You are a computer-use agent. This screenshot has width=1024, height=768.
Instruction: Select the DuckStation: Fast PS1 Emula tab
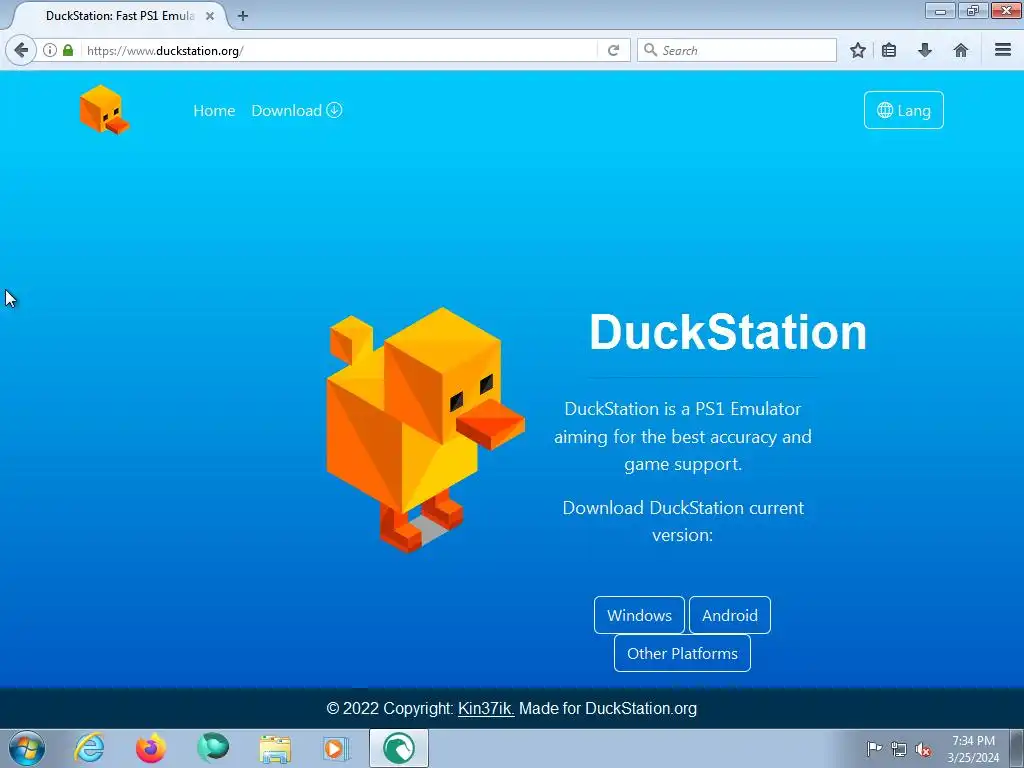[x=120, y=16]
